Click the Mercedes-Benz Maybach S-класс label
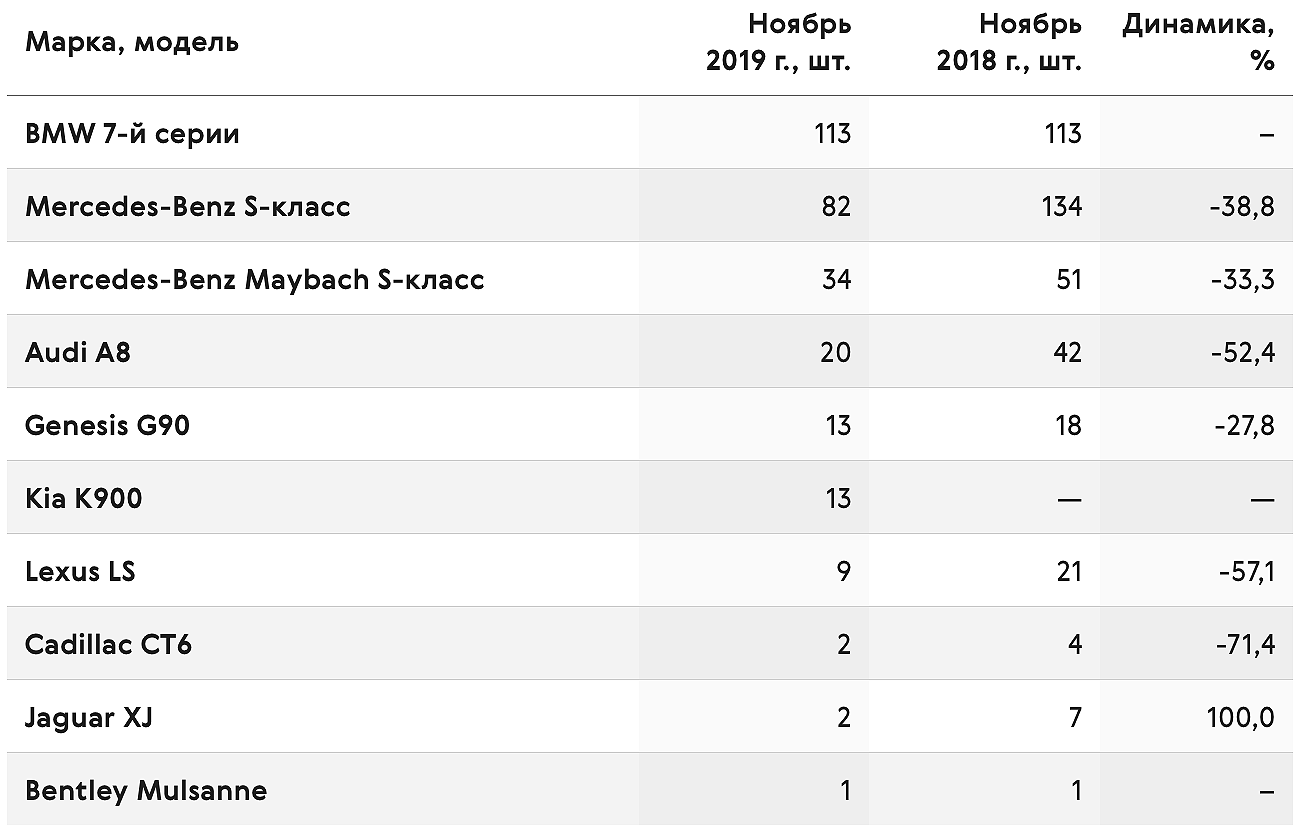 tap(255, 279)
